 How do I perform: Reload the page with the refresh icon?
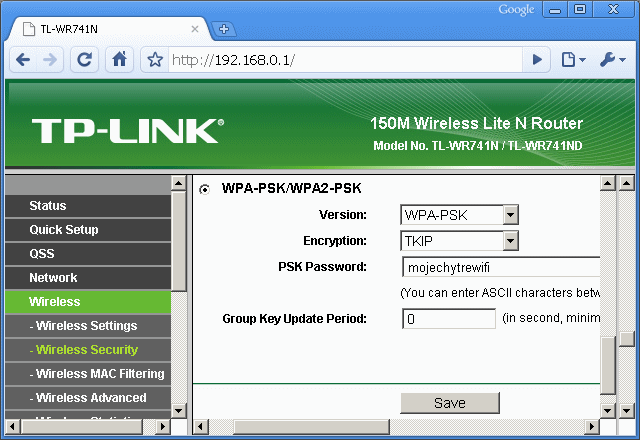tap(84, 60)
